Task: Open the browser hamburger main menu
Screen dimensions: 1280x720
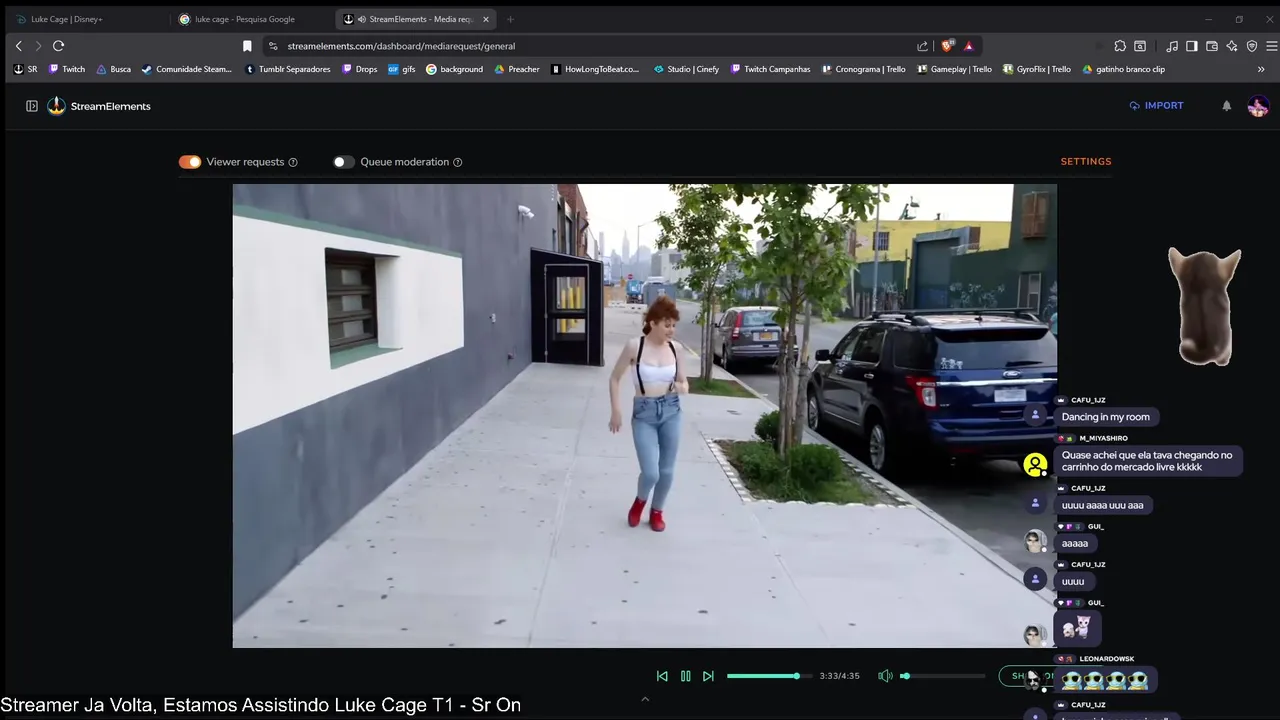Action: [1272, 46]
